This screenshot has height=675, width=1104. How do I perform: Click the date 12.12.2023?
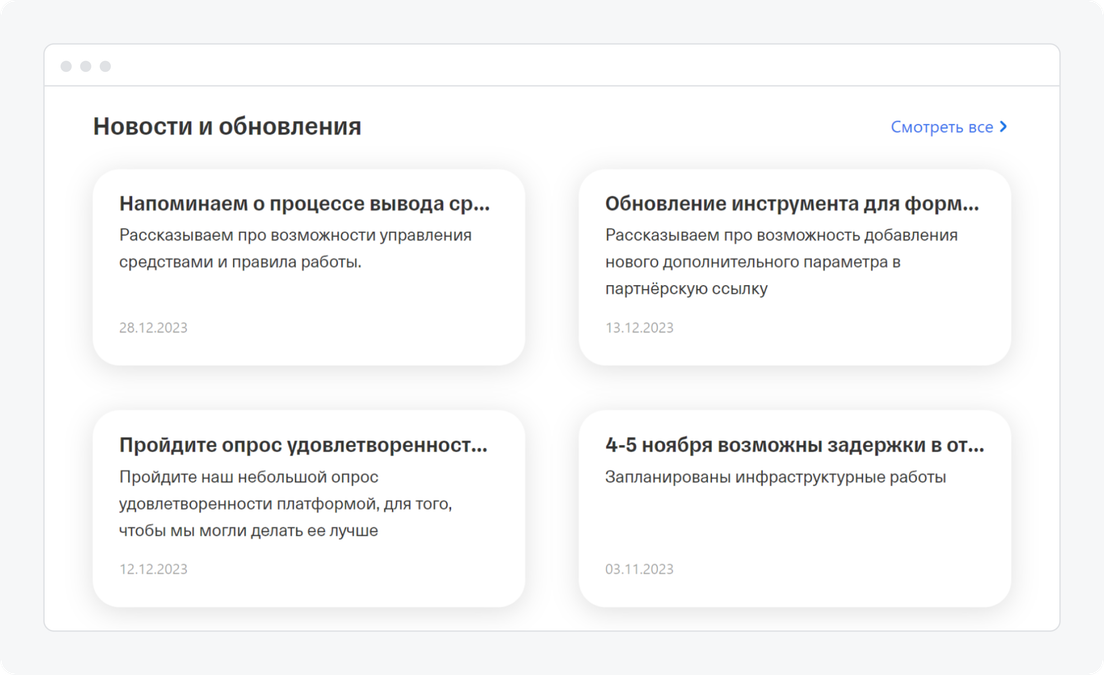pyautogui.click(x=153, y=569)
